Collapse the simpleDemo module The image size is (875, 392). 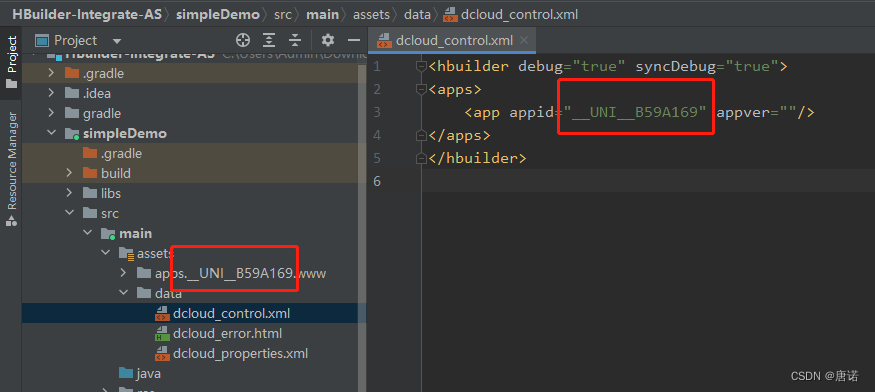click(x=51, y=133)
